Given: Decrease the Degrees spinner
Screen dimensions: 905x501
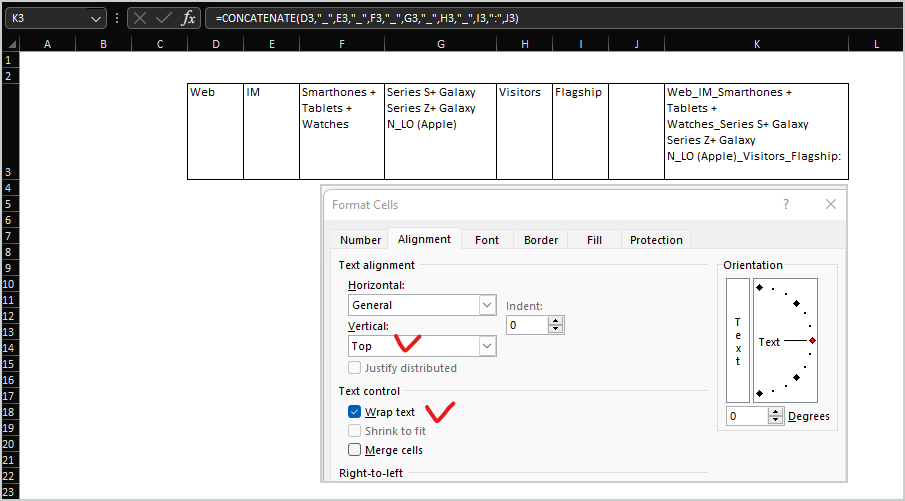Looking at the screenshot, I should tap(776, 420).
